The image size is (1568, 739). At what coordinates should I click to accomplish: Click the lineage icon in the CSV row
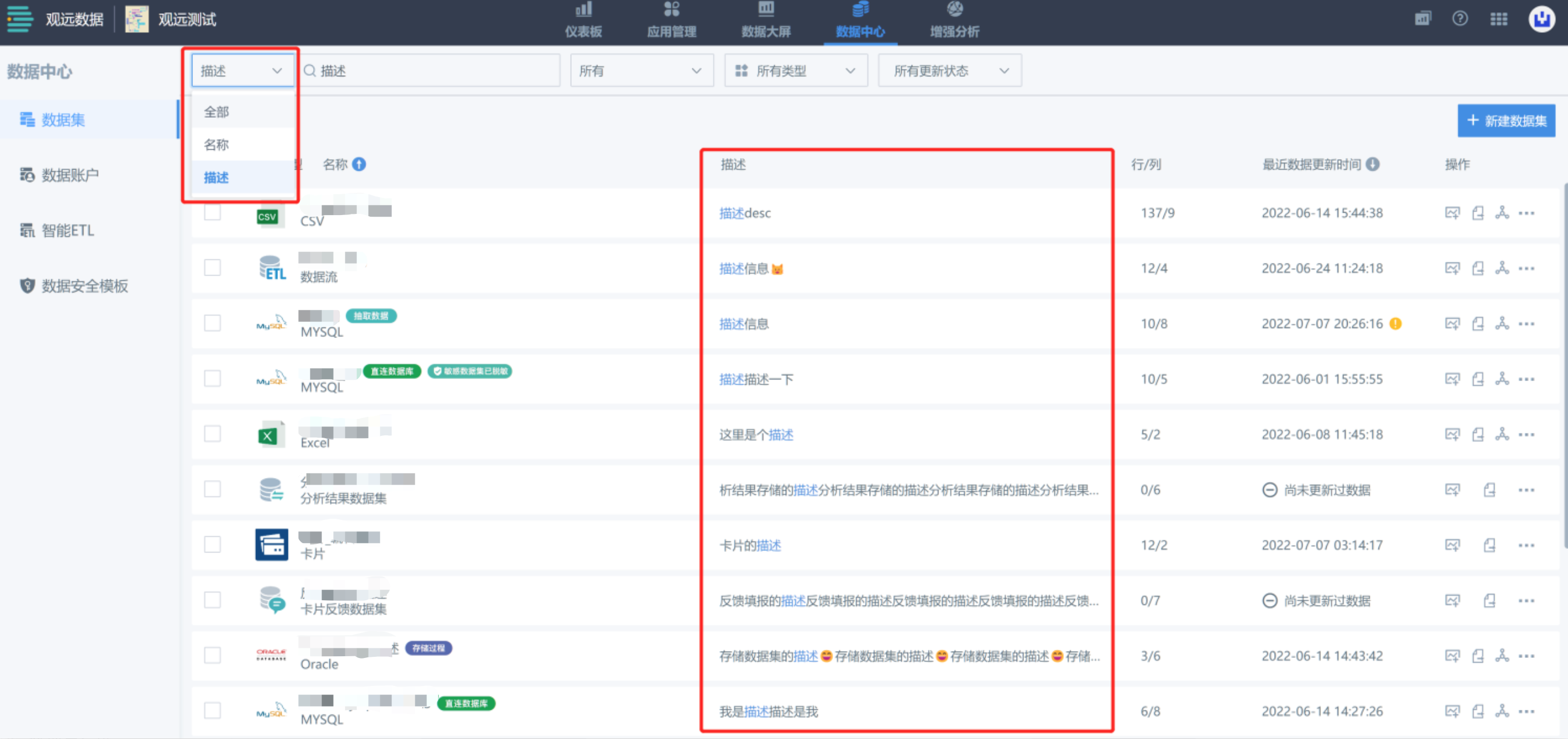tap(1502, 213)
